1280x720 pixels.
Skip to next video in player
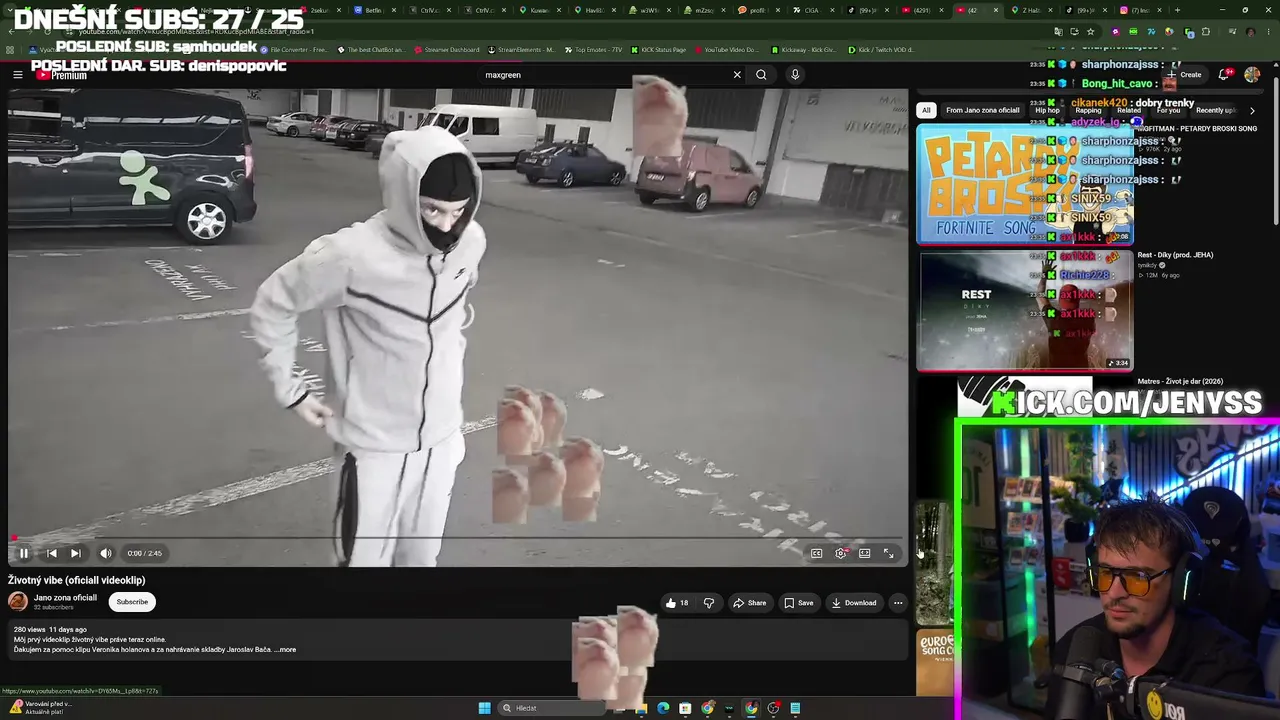point(76,553)
